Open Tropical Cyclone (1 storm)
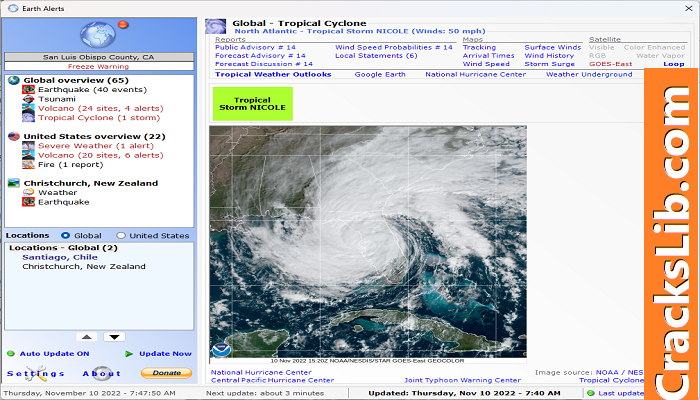Image resolution: width=700 pixels, height=400 pixels. click(x=99, y=118)
